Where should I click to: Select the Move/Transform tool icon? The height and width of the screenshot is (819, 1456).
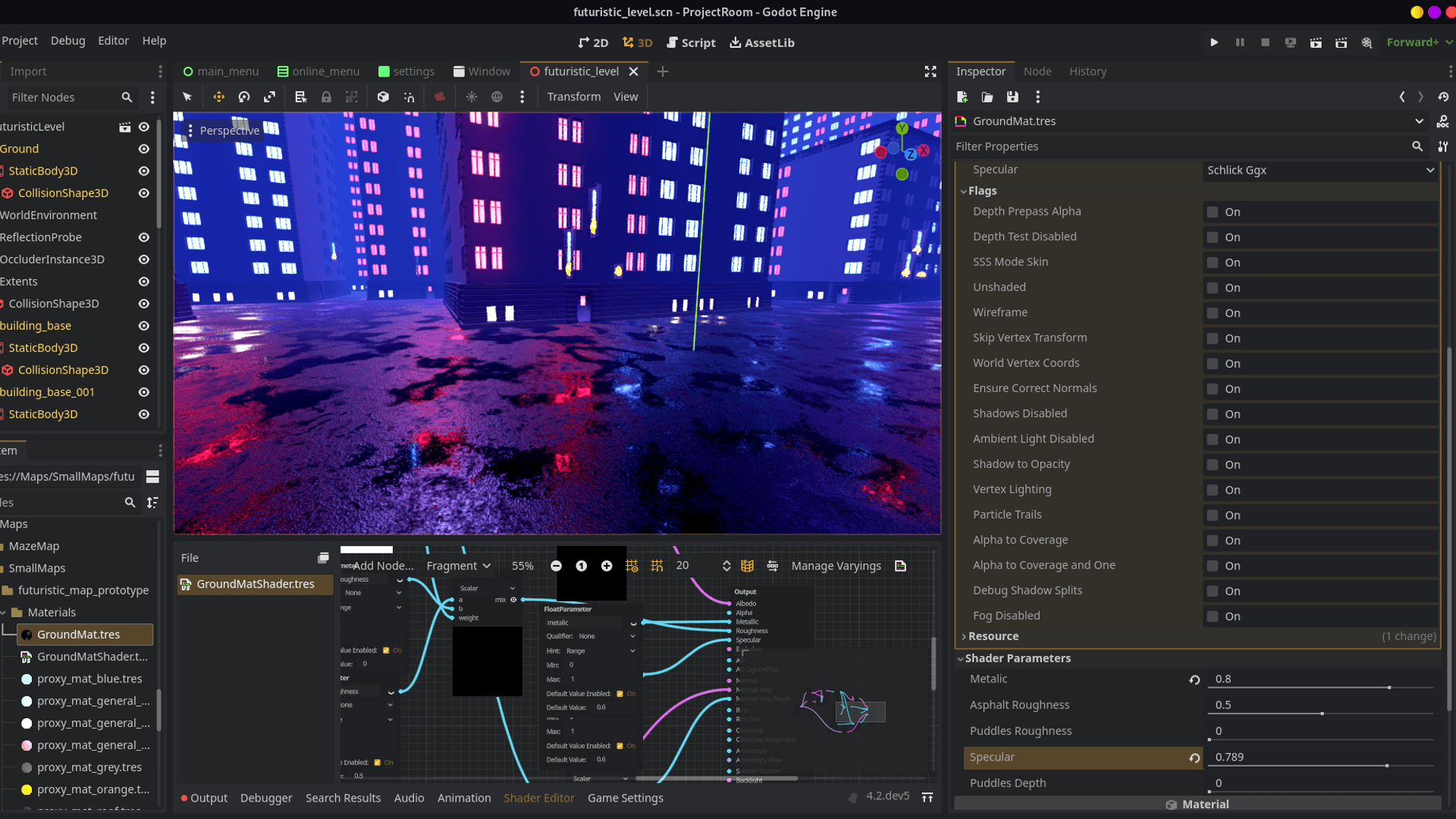(219, 97)
